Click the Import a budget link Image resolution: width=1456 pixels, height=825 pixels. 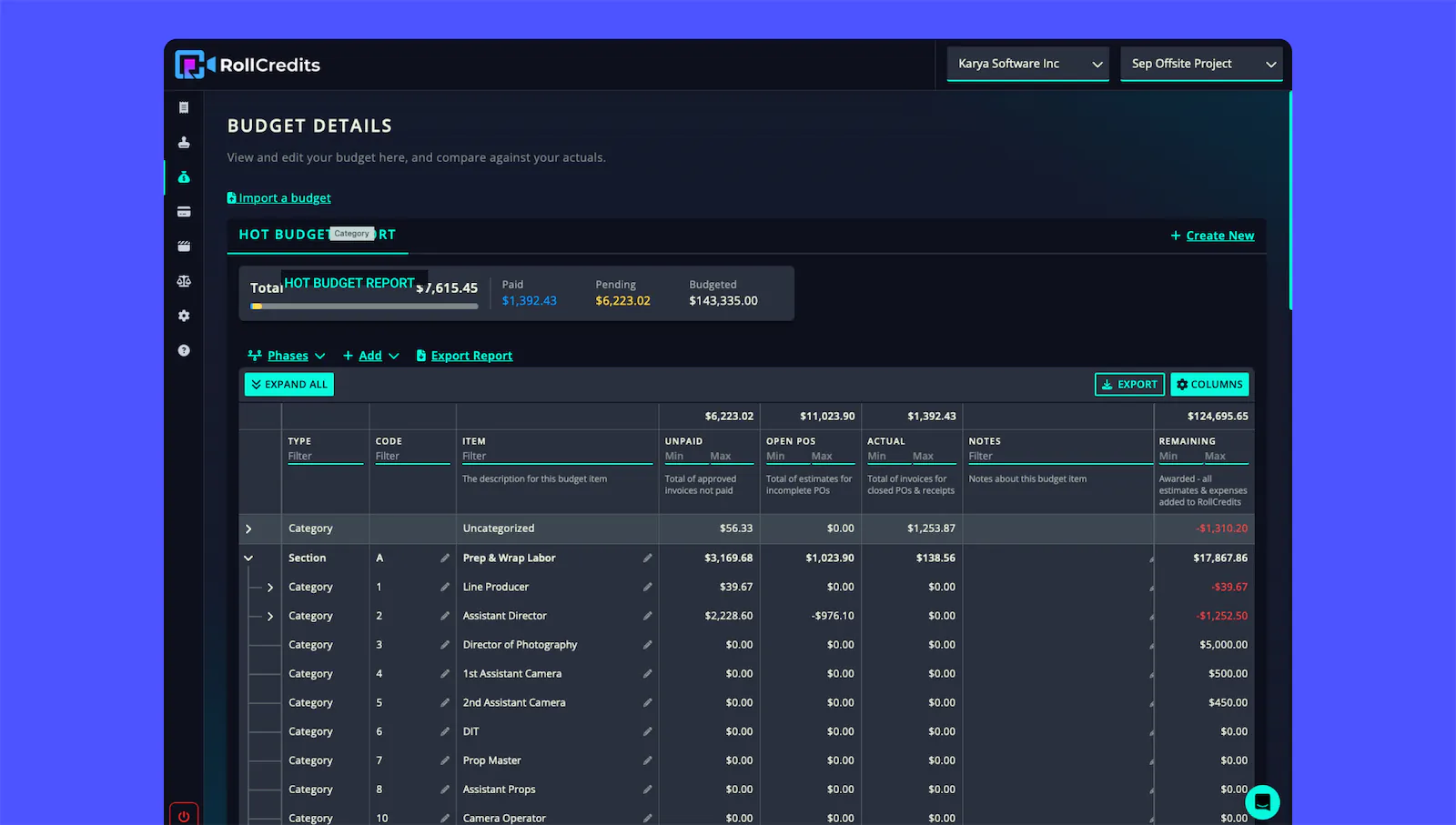pyautogui.click(x=278, y=197)
